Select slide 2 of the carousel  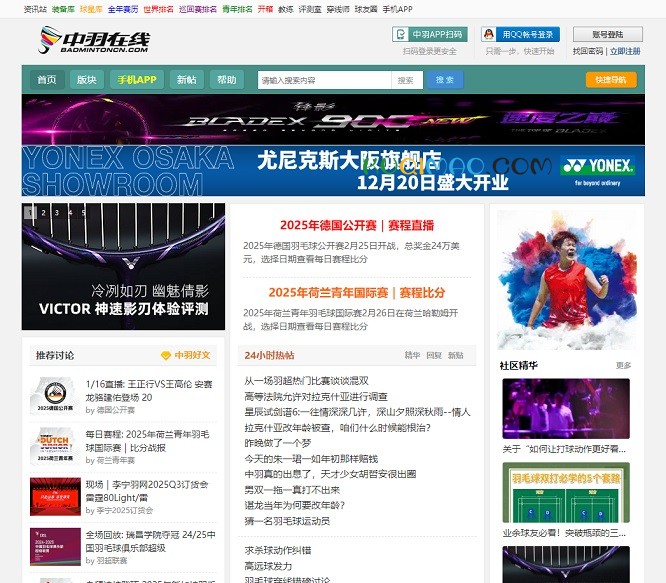click(43, 212)
